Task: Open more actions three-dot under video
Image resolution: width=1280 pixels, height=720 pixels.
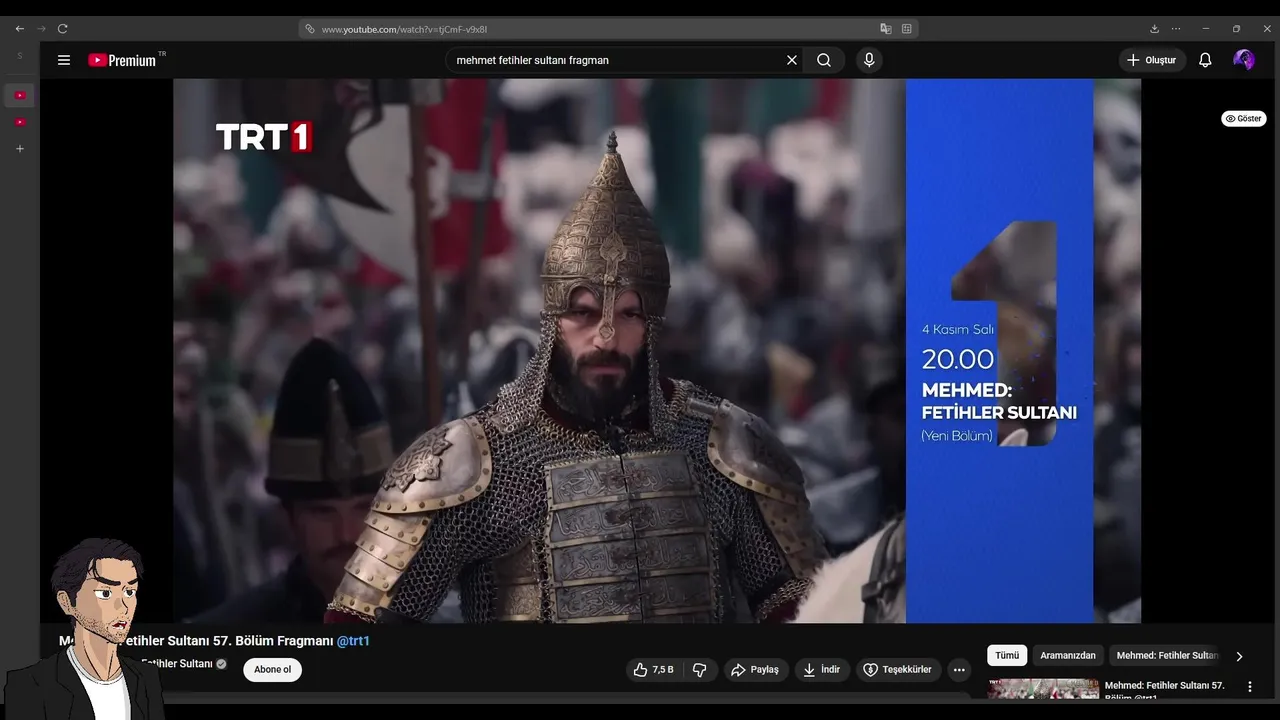Action: (x=959, y=670)
